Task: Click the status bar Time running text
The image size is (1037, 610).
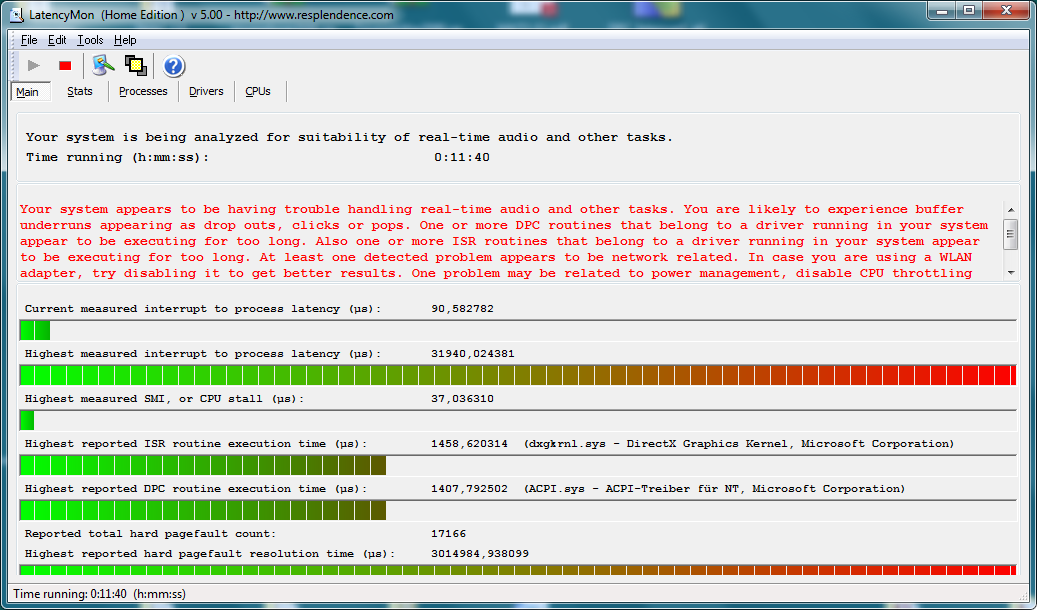Action: (x=99, y=593)
